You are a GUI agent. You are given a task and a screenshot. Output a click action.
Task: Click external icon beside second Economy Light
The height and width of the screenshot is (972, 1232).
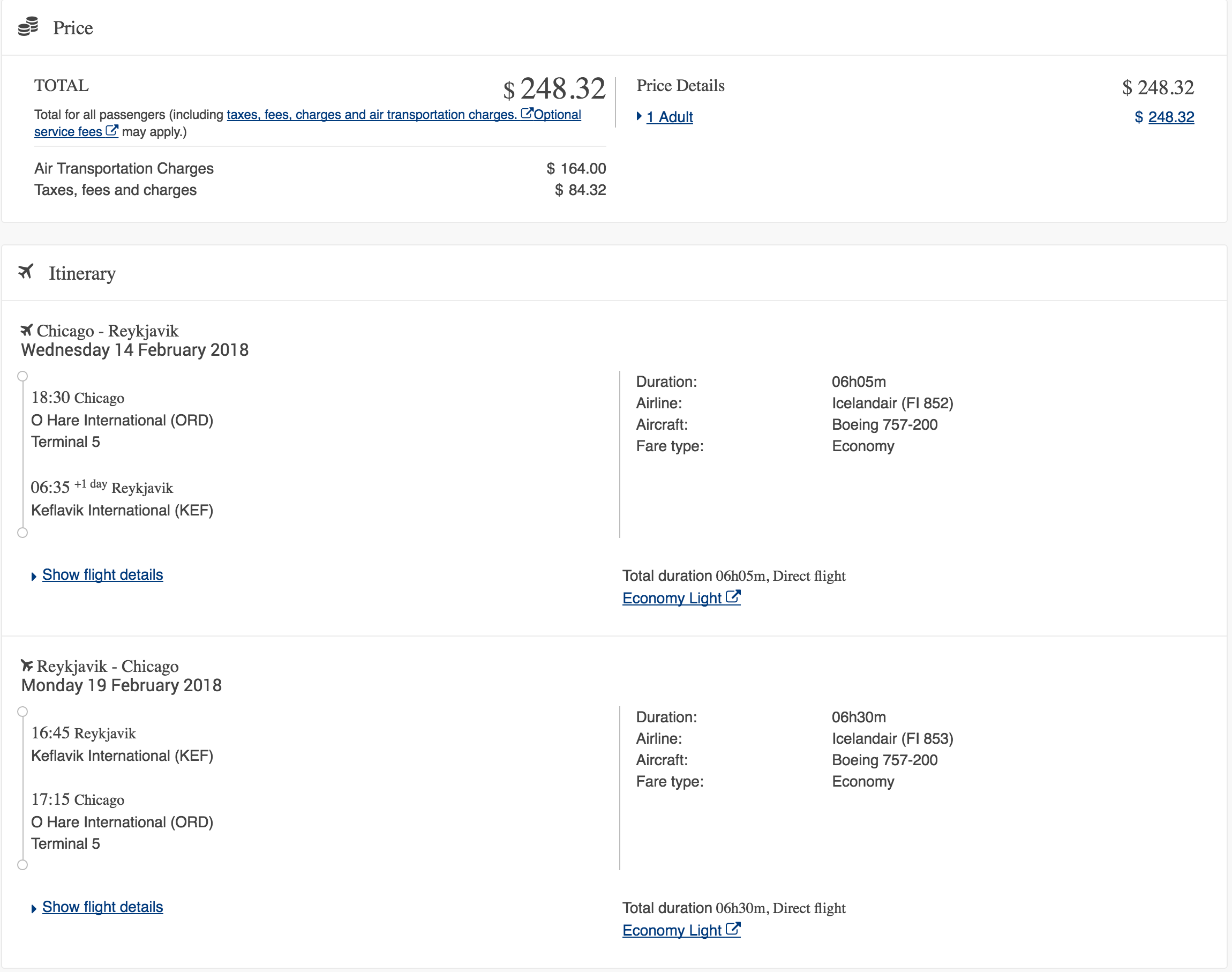(x=733, y=929)
